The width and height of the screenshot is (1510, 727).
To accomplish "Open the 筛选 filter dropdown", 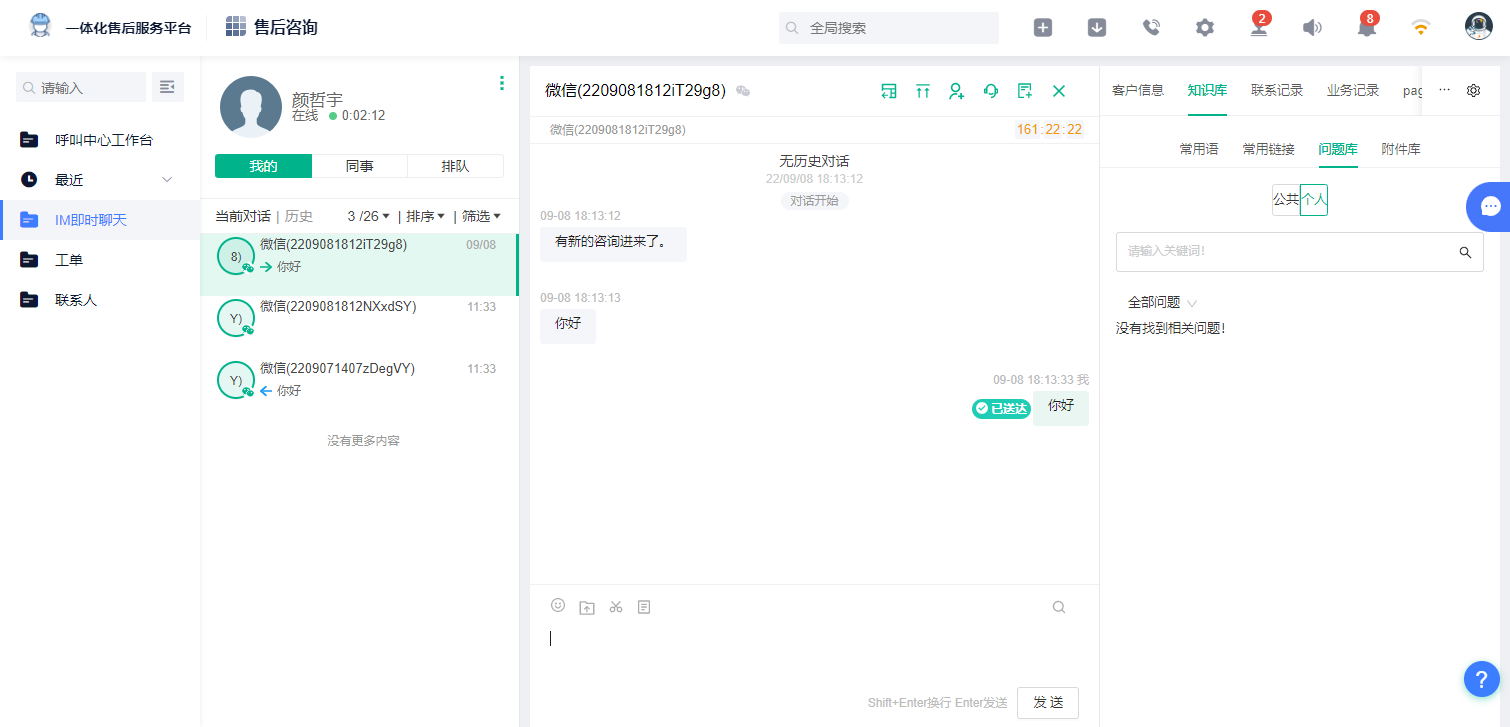I will point(481,216).
